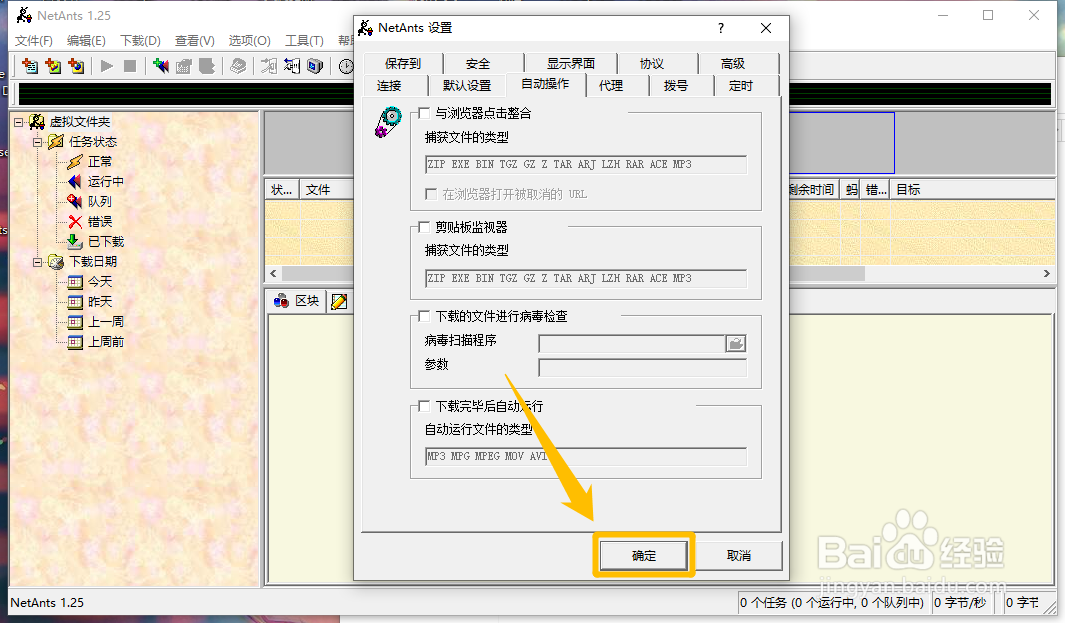Open the 工具(T) menu
The image size is (1065, 623).
(x=304, y=41)
